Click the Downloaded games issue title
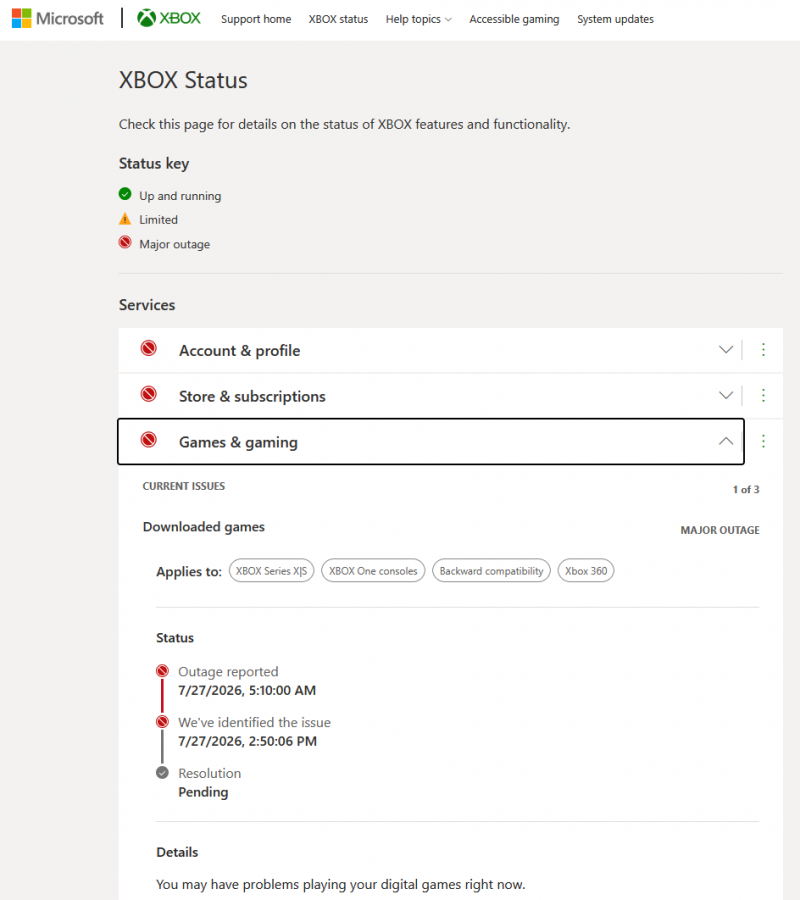800x900 pixels. tap(204, 527)
